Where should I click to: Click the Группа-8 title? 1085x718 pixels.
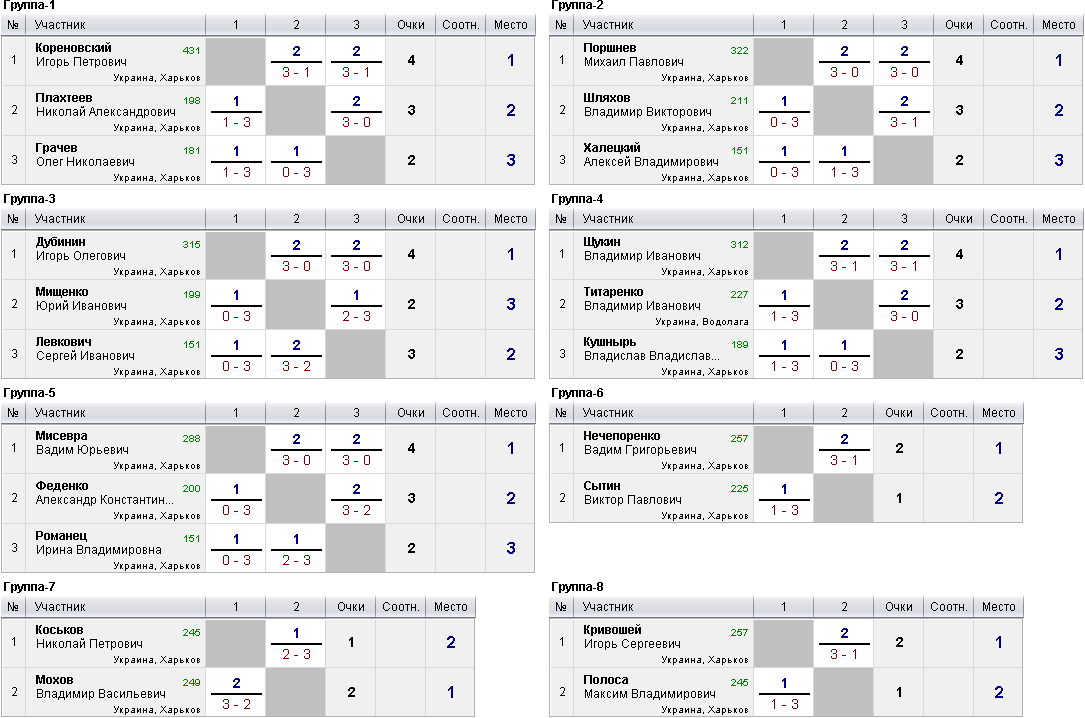click(577, 587)
